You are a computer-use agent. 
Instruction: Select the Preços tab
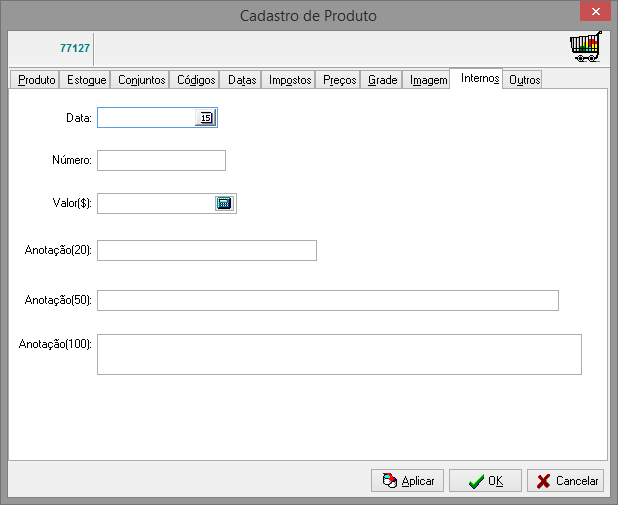pos(340,80)
